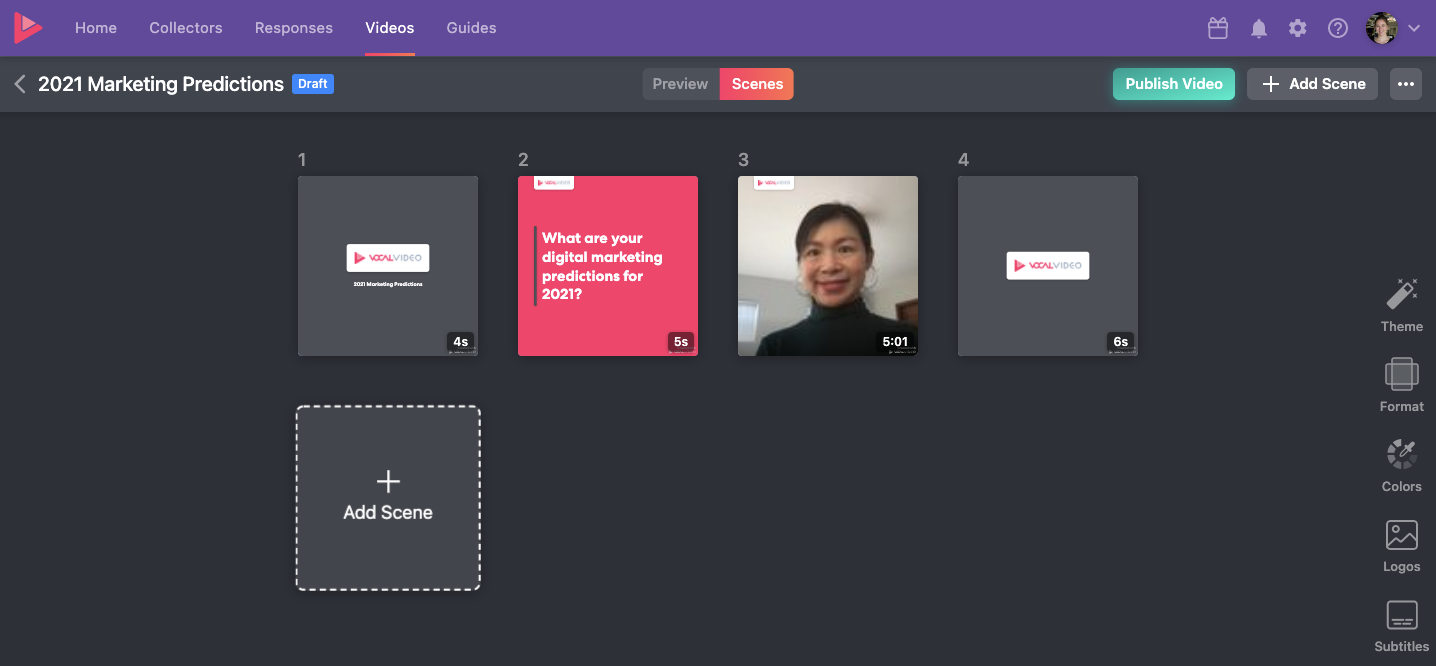Click the gift box icon

[1218, 29]
